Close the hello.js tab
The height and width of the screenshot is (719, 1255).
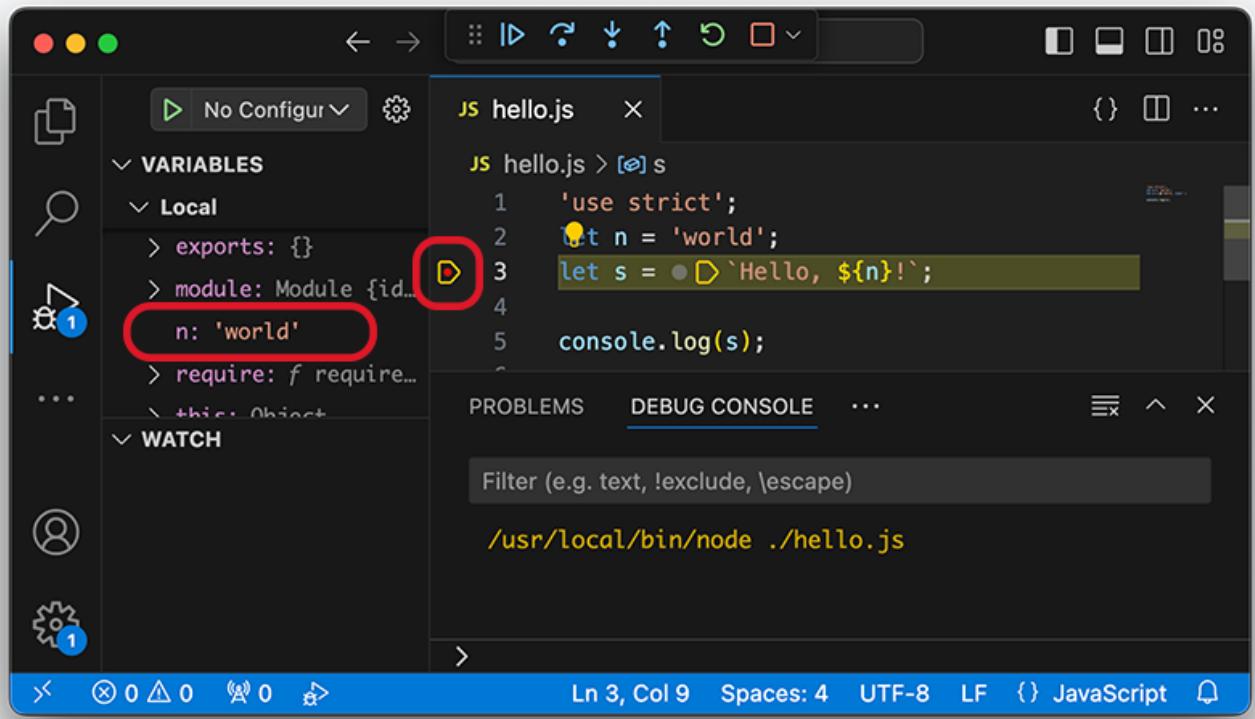click(632, 109)
